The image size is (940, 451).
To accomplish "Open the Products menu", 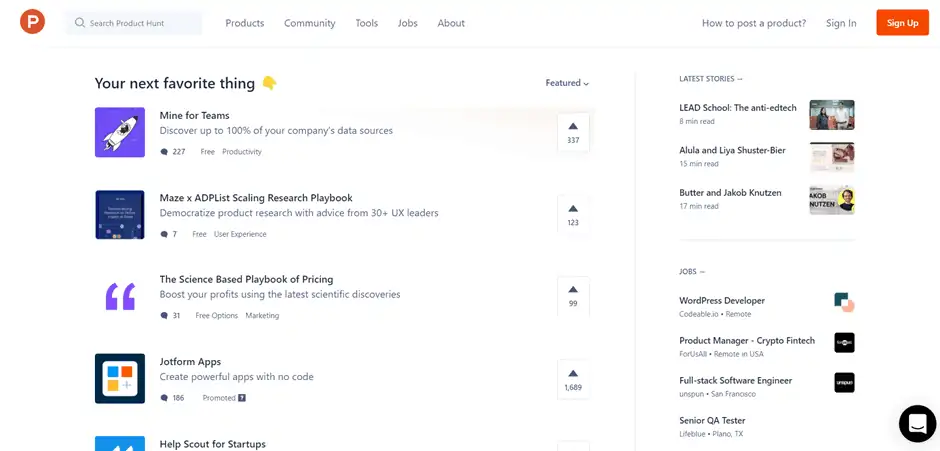I will [245, 23].
